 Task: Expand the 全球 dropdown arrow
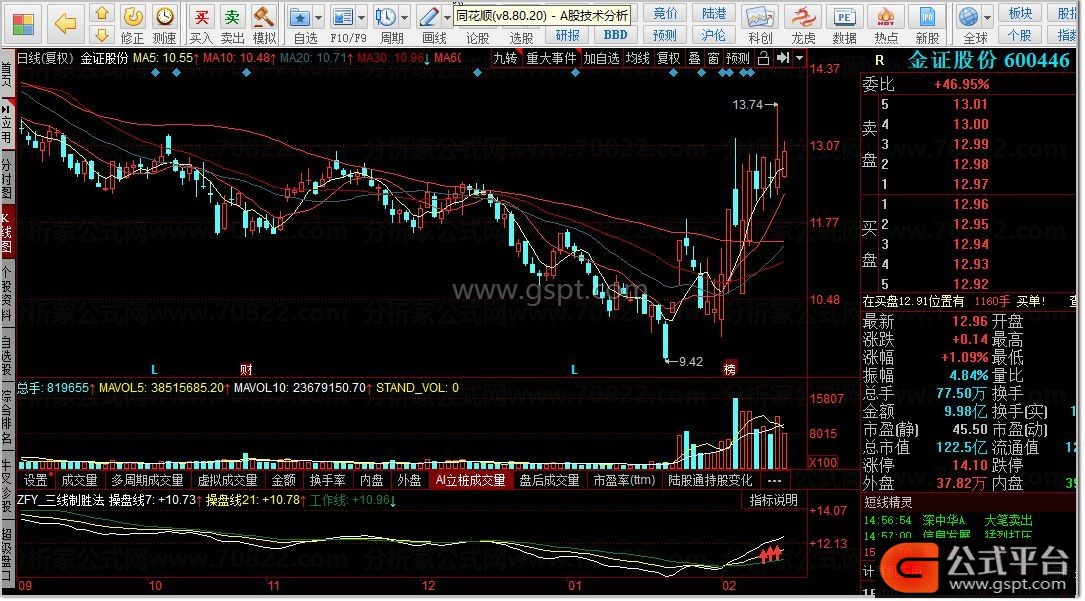point(987,17)
